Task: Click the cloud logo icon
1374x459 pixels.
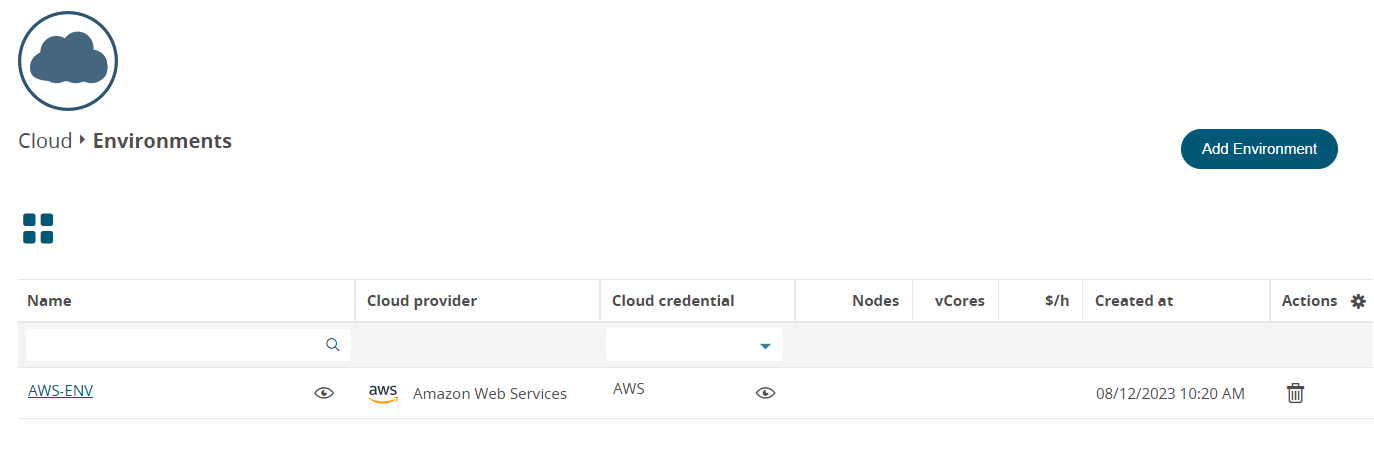Action: (68, 61)
